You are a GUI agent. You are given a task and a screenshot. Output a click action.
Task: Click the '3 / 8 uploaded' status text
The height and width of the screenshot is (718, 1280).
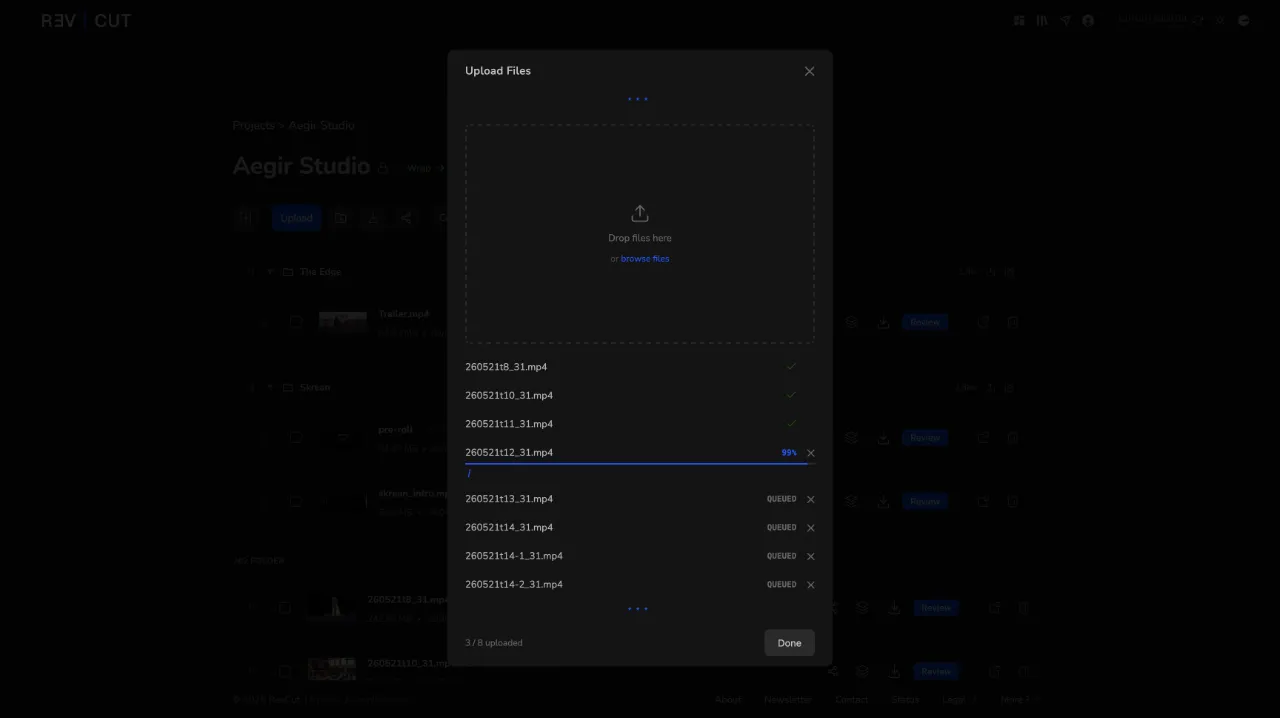[x=494, y=643]
